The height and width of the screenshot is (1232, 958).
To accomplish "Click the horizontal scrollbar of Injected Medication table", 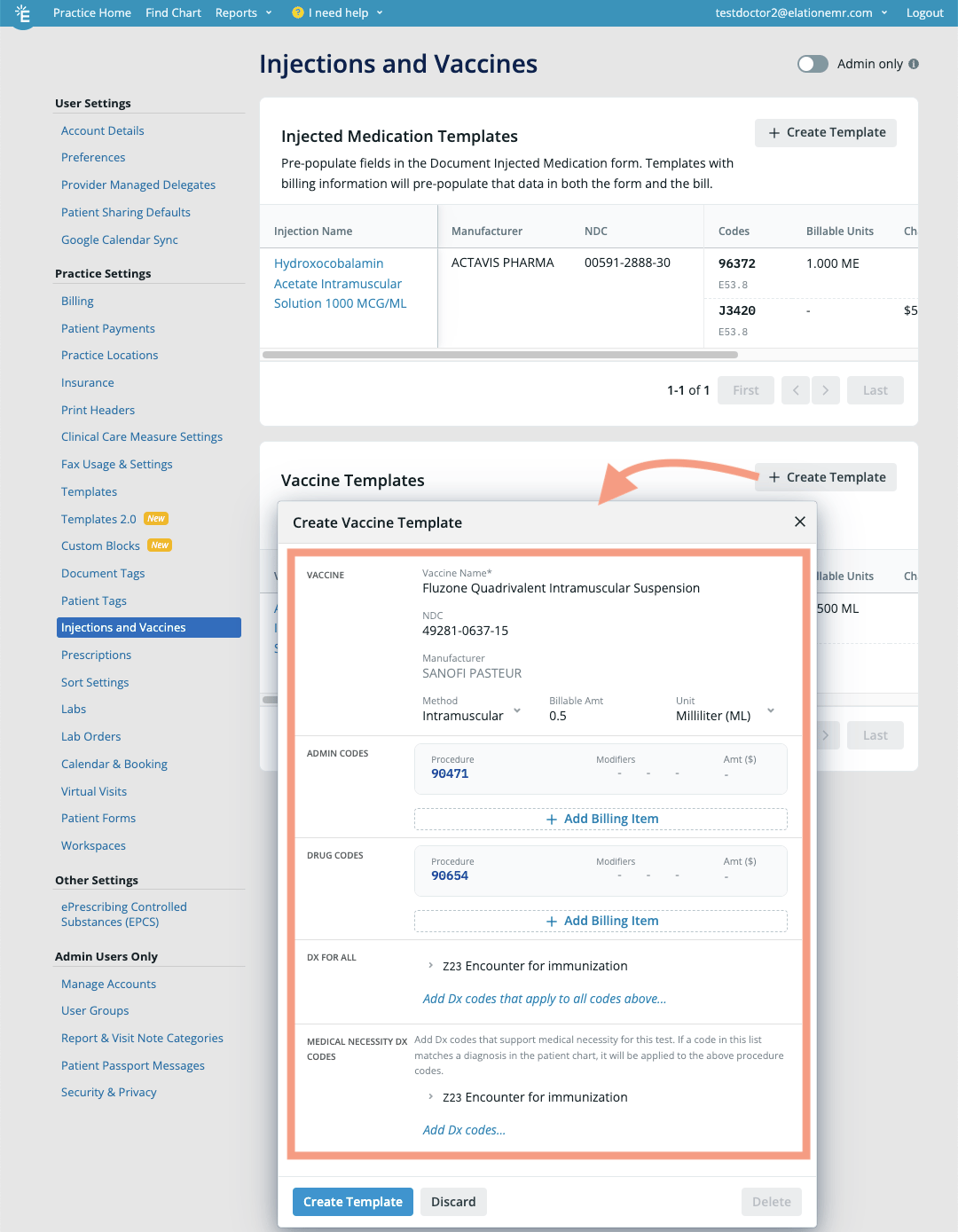I will (500, 355).
